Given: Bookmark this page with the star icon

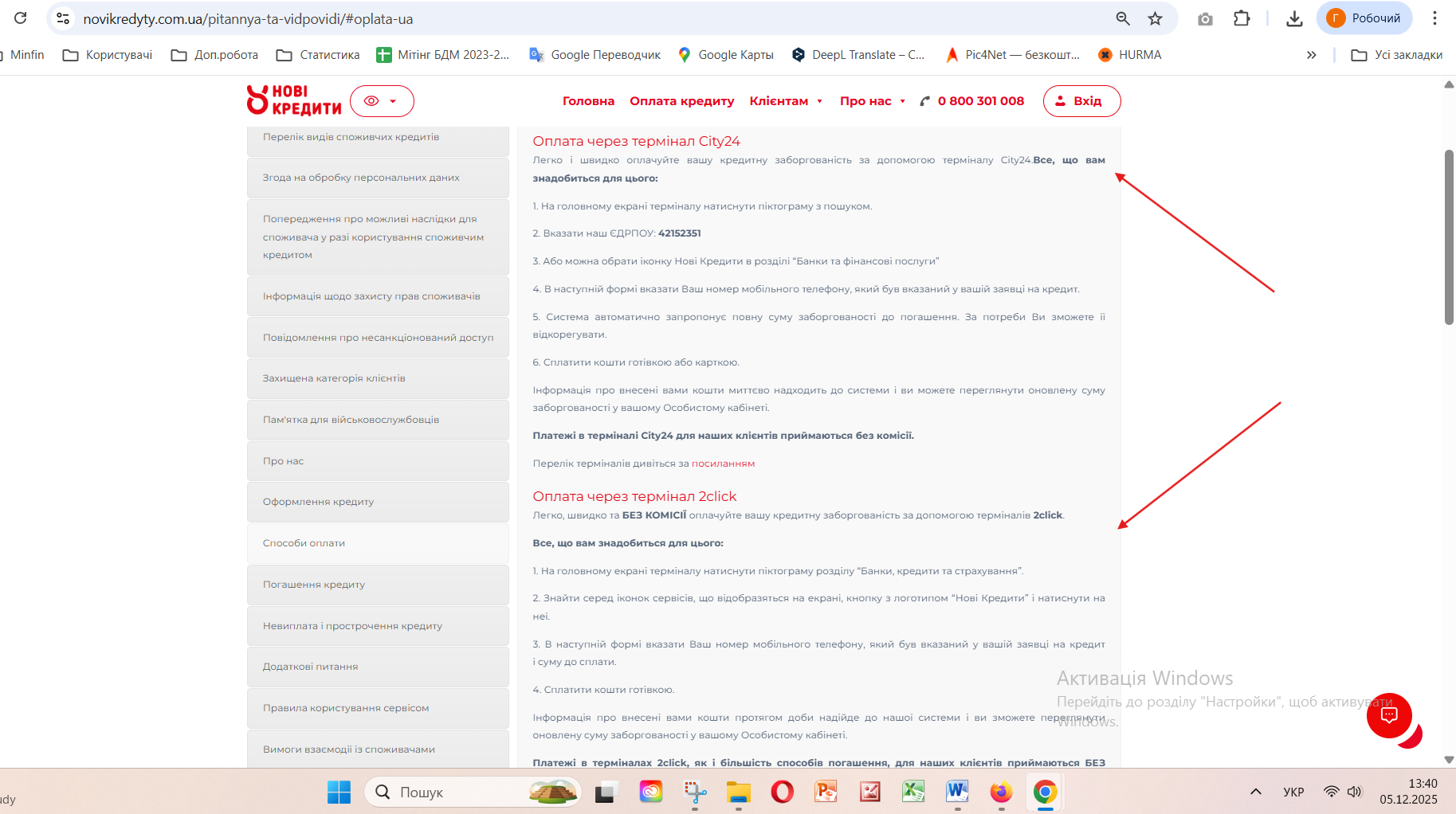Looking at the screenshot, I should (1155, 18).
